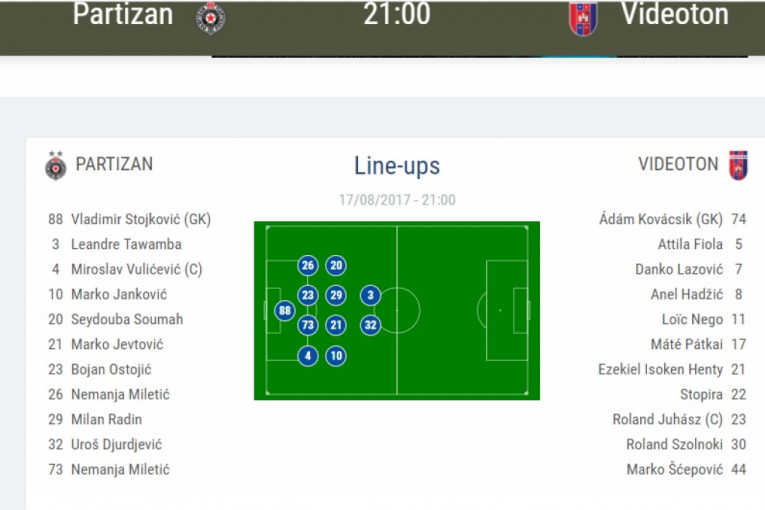This screenshot has height=510, width=765.
Task: Click the Partizan team name in the header
Action: point(123,15)
